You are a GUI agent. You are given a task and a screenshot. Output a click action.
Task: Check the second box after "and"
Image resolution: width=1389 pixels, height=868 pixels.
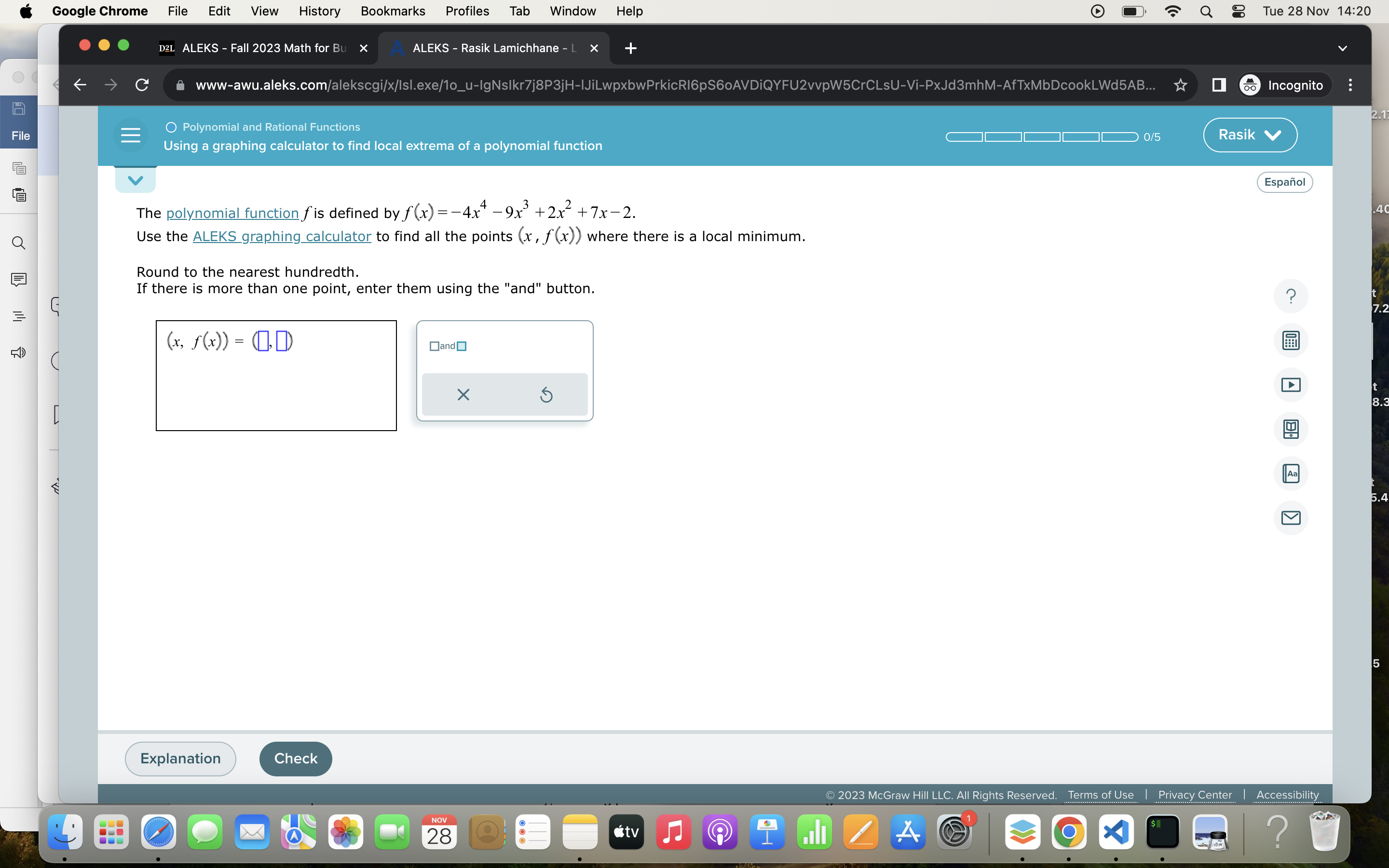tap(462, 346)
